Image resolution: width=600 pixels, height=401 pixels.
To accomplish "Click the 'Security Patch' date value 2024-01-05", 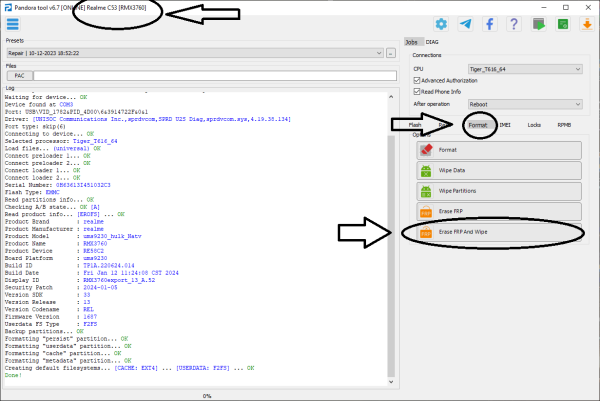I will click(x=100, y=287).
